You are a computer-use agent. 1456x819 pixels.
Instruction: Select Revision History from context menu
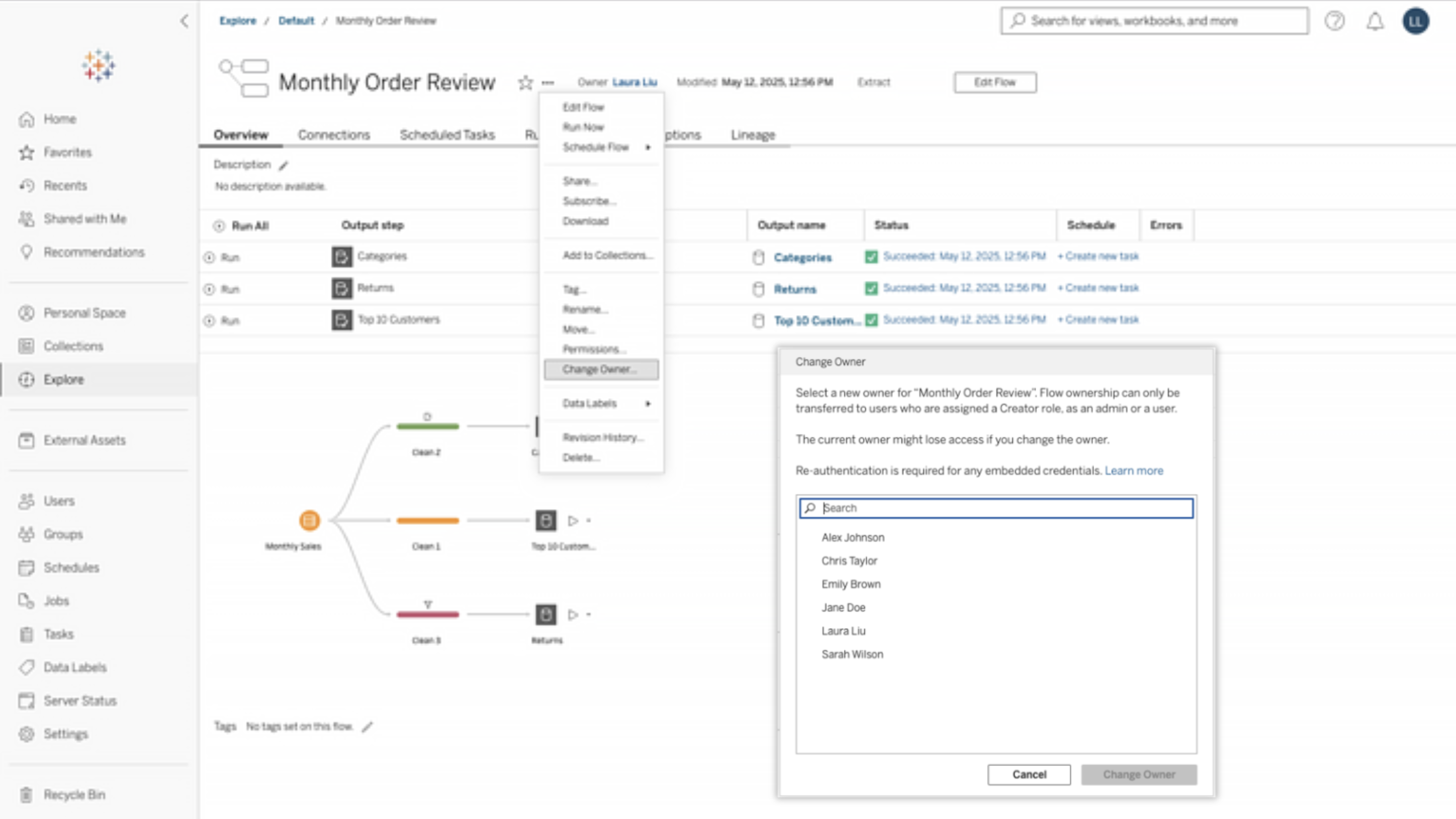point(603,437)
